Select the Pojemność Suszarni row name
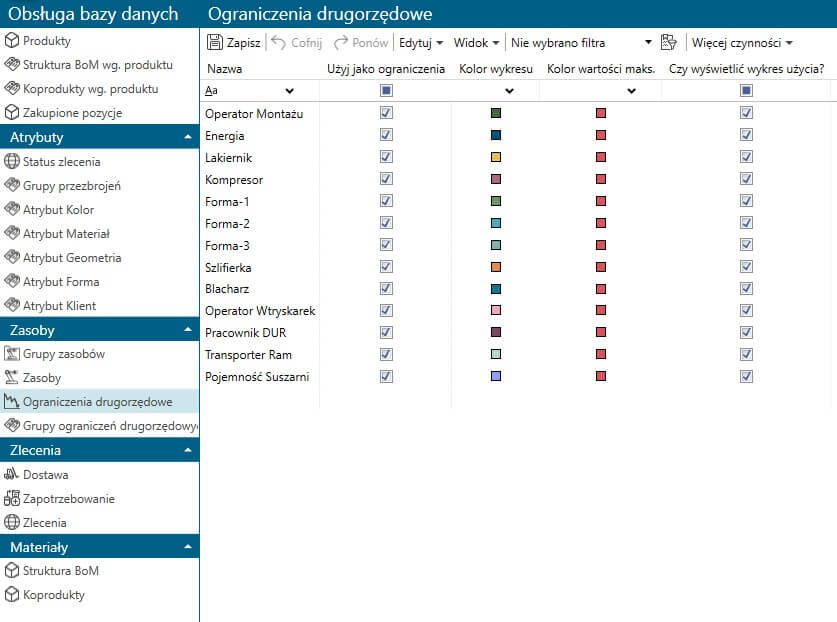Screen dimensions: 837x622 (257, 376)
